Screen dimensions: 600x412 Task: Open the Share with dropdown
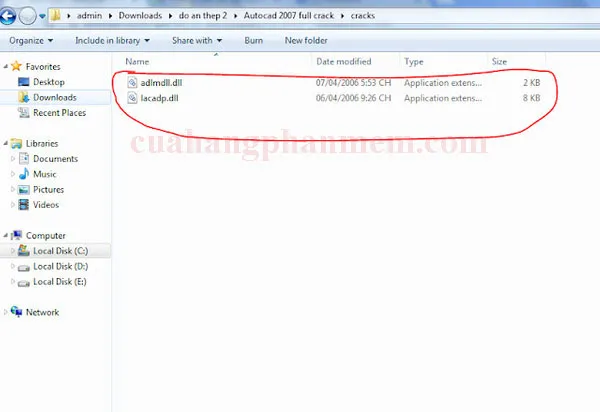coord(197,40)
